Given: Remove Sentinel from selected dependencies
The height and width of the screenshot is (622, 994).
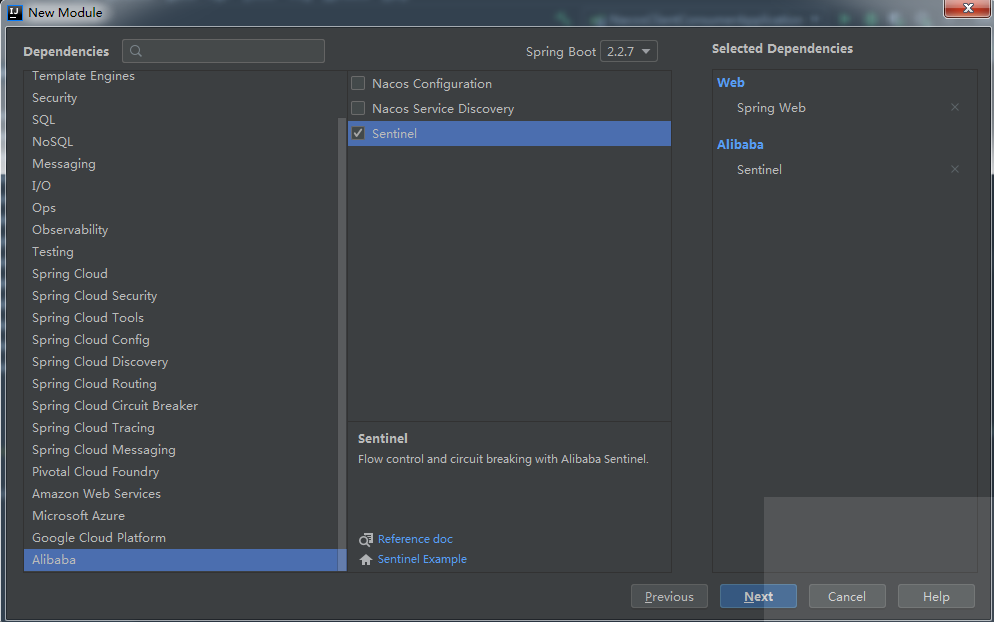Looking at the screenshot, I should coord(955,169).
